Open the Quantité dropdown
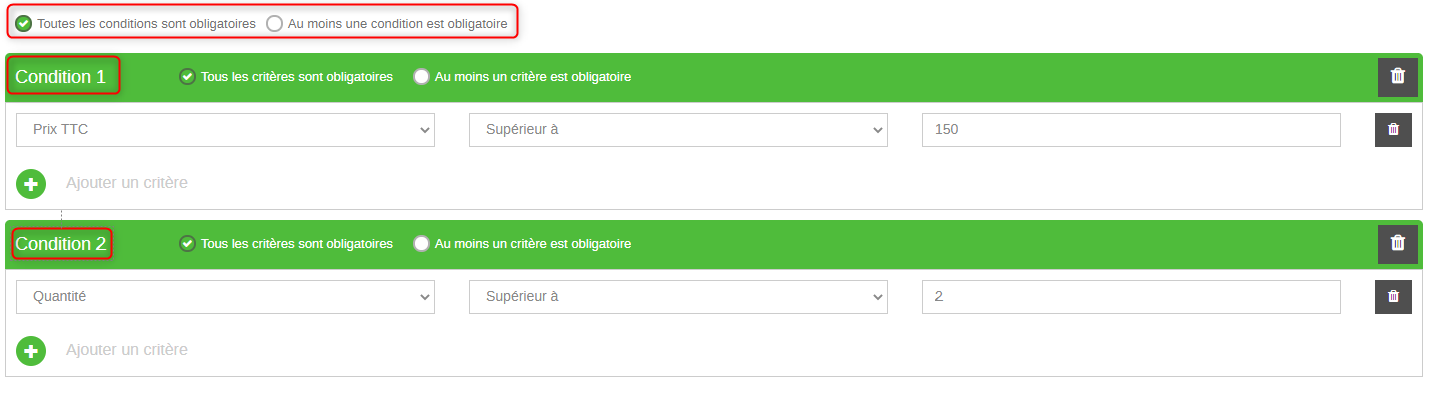This screenshot has width=1436, height=397. tap(225, 296)
